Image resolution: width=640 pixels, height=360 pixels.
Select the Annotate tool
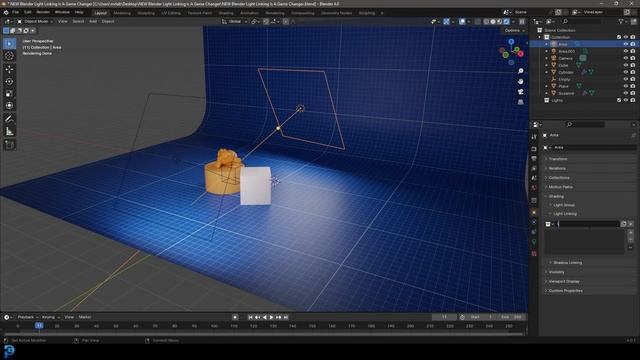(9, 119)
